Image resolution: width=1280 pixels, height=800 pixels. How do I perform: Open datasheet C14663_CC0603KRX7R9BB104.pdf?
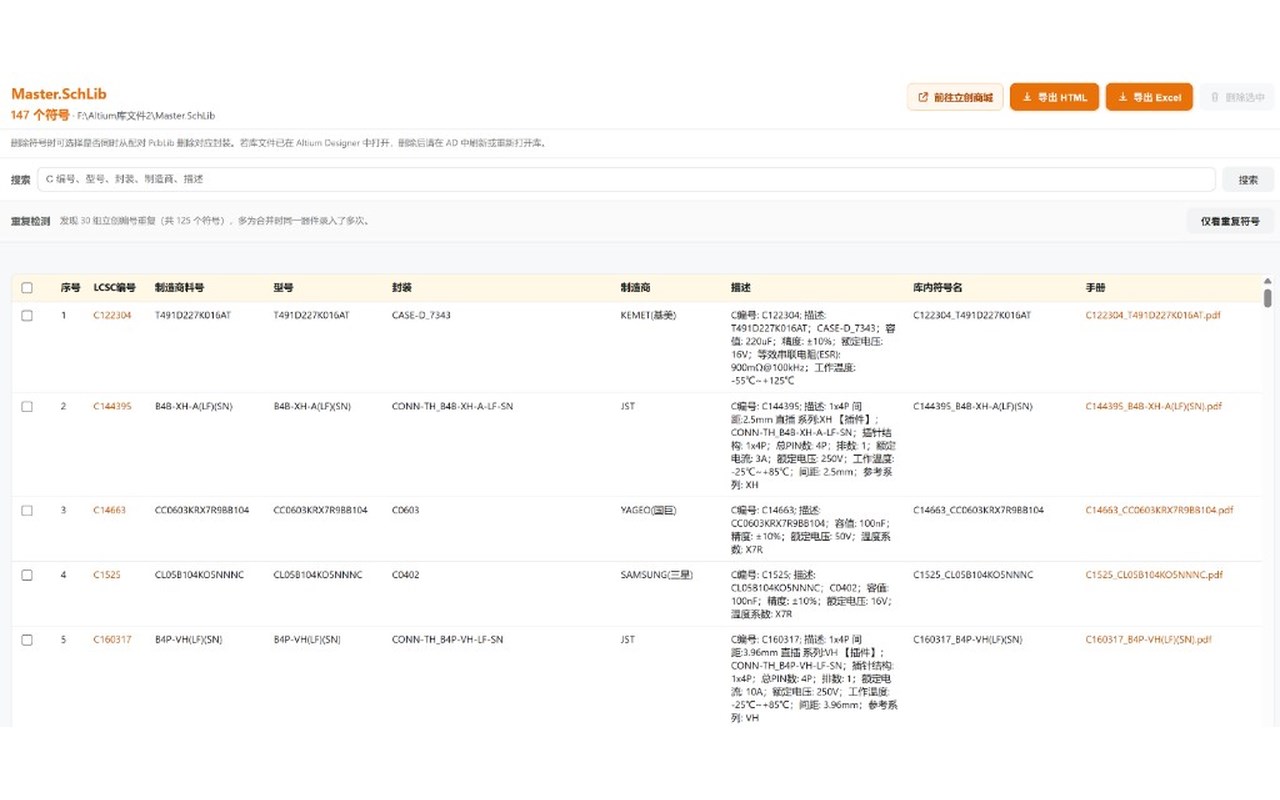1159,510
